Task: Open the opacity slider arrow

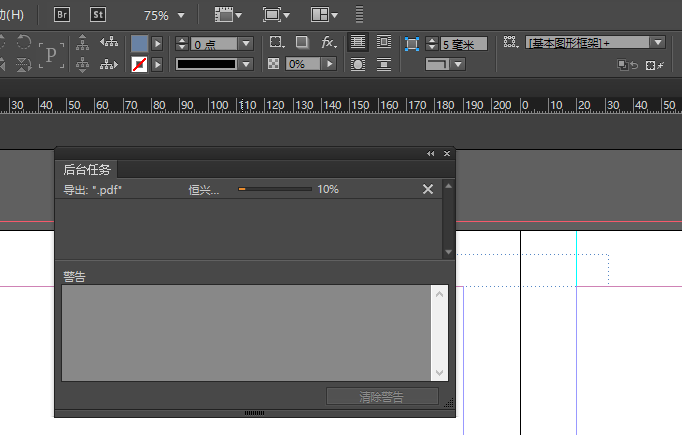Action: tap(330, 64)
